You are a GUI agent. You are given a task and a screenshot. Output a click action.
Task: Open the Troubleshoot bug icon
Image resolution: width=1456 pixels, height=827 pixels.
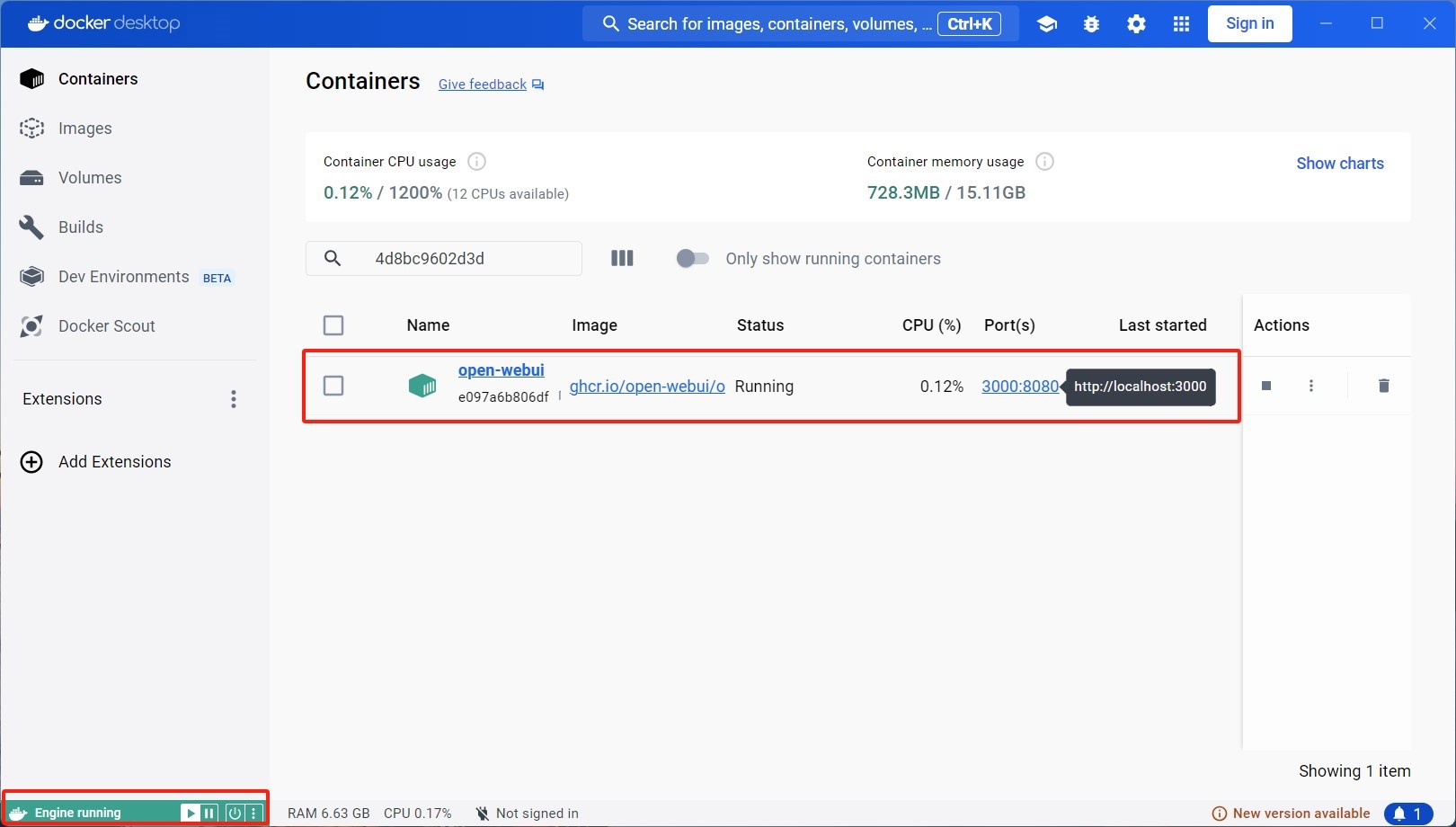1091,24
